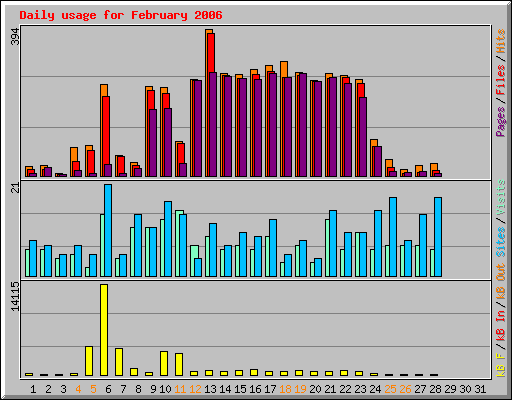
Task: Click the green "Visits" legend label
Action: [x=500, y=198]
